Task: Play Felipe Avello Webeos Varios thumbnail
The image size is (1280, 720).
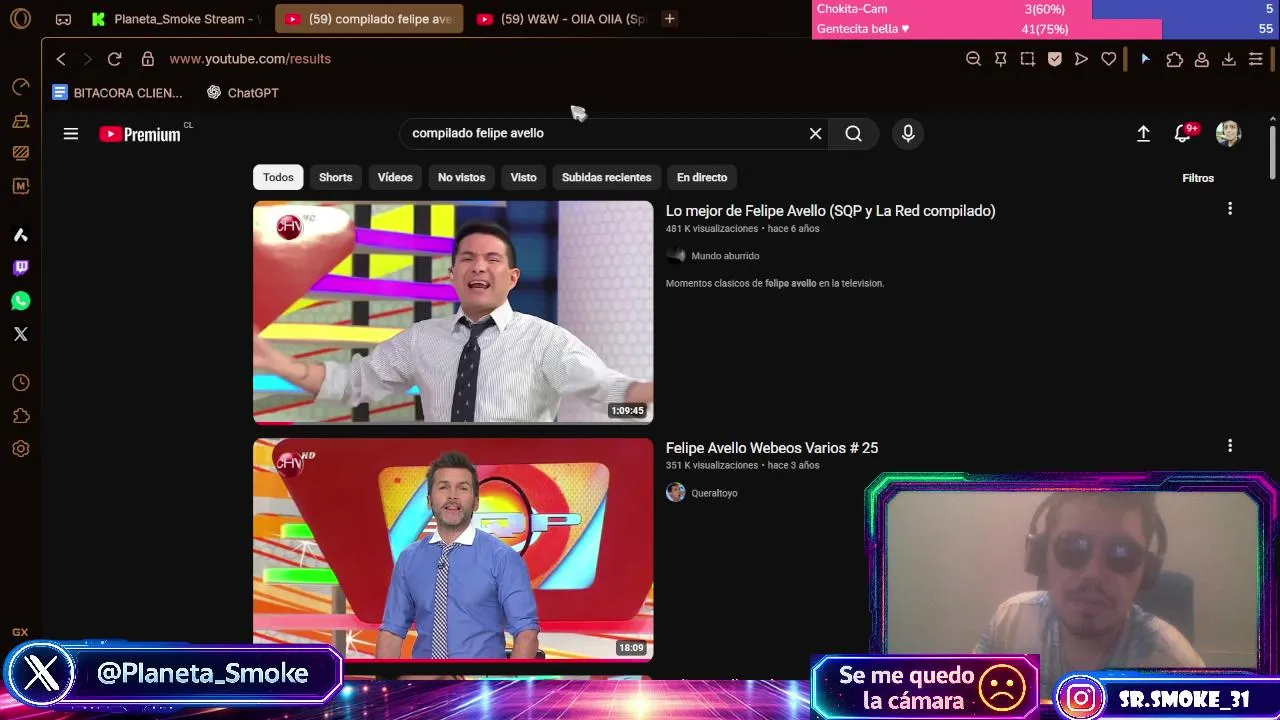Action: tap(453, 550)
